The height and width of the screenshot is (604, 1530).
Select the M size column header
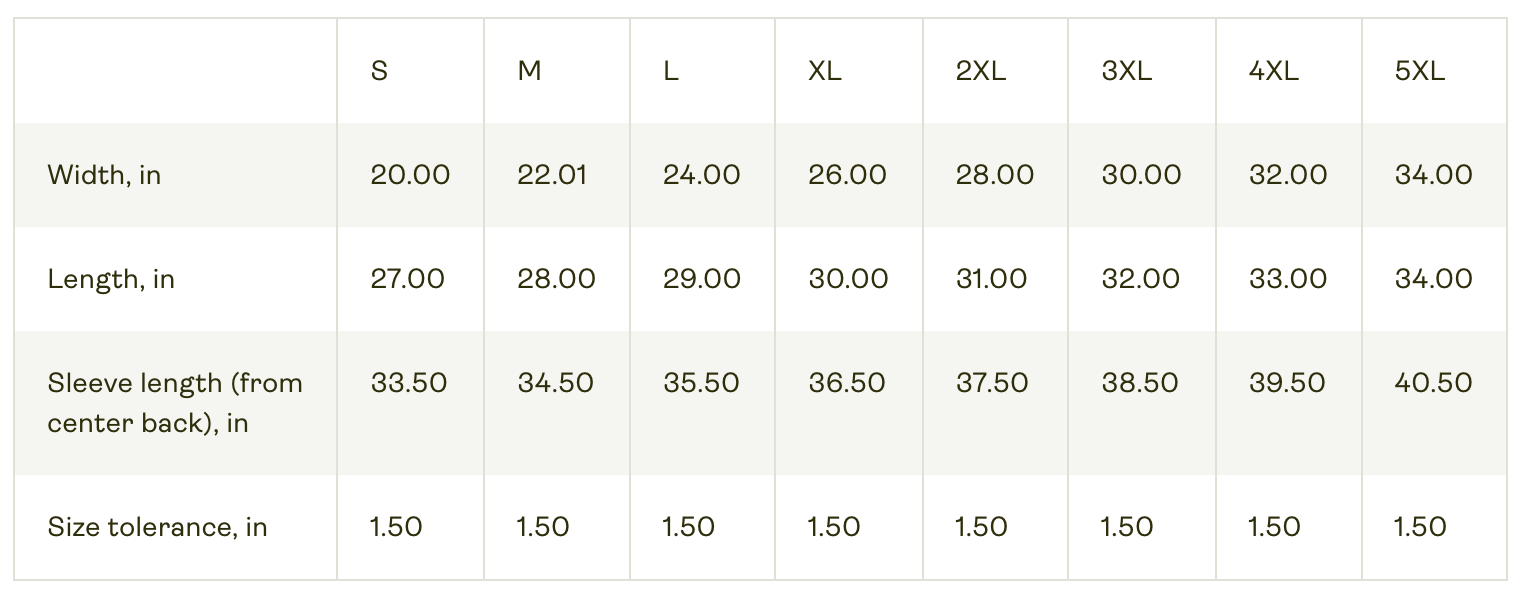coord(530,72)
